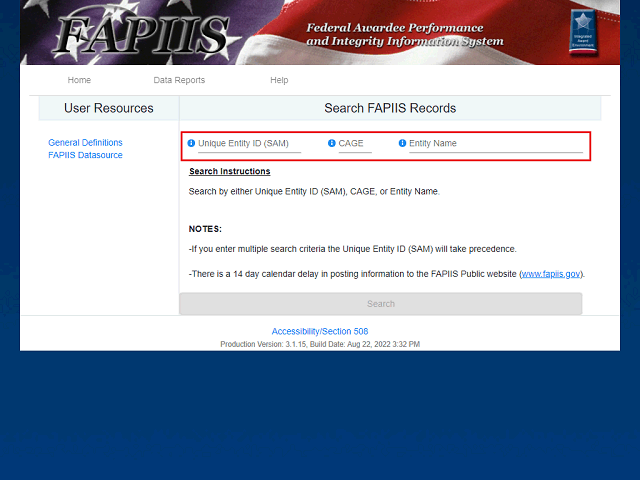
Task: Focus the CAGE input field
Action: pos(355,144)
